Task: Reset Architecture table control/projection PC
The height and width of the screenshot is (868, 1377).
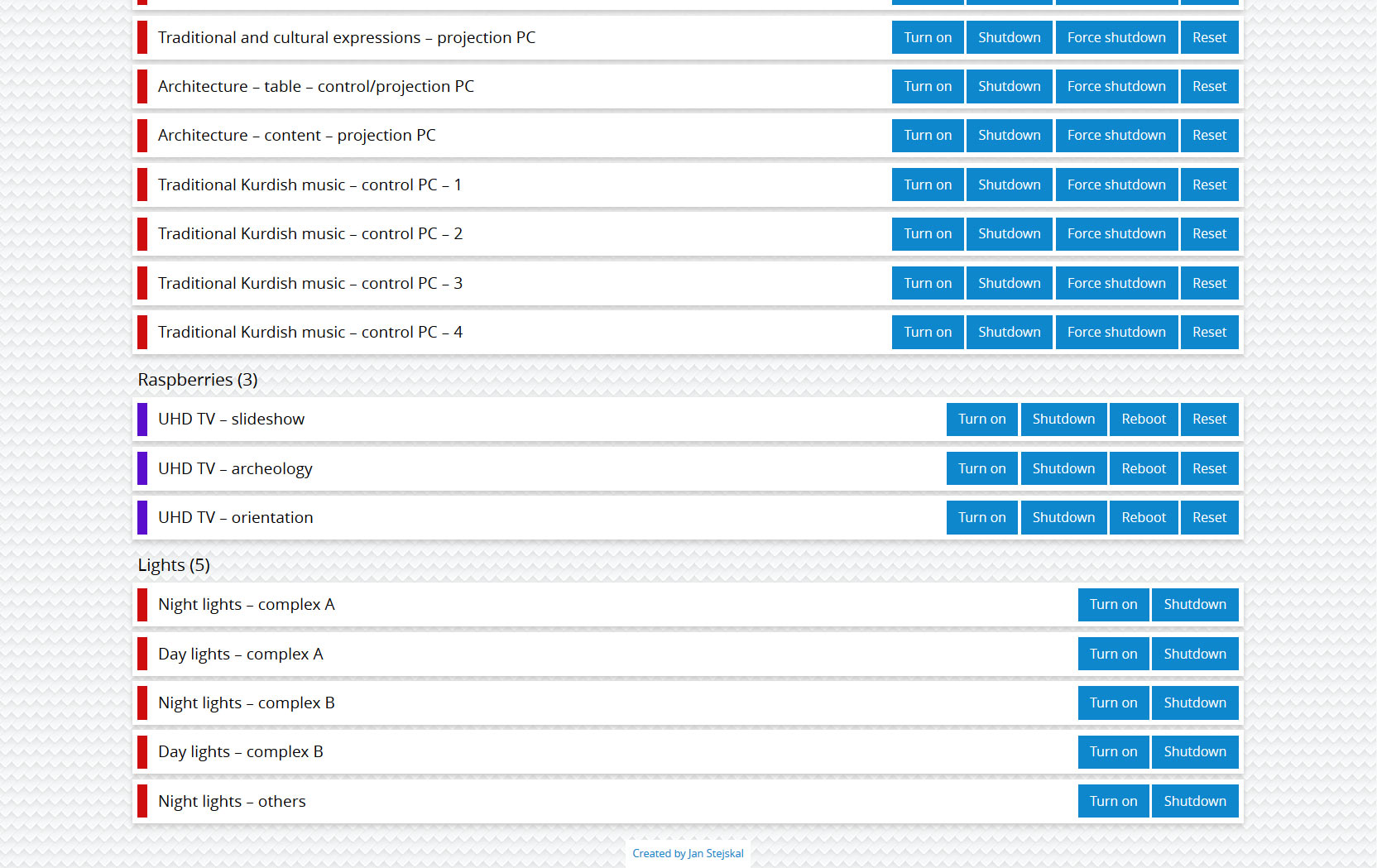Action: click(1209, 86)
